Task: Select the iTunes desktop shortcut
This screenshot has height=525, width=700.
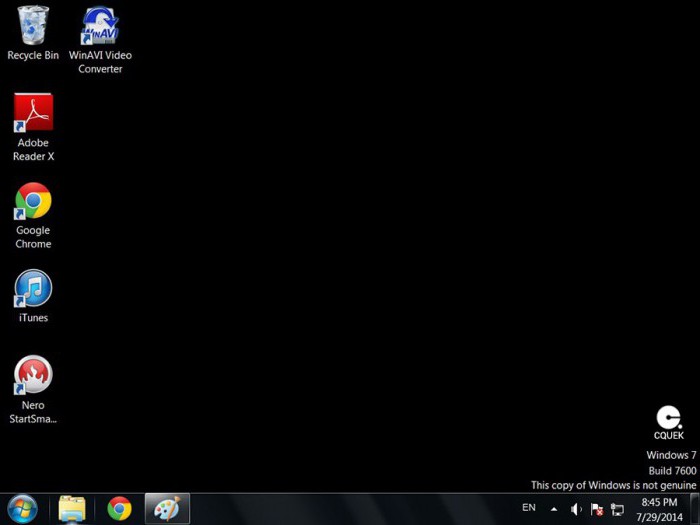Action: (33, 296)
